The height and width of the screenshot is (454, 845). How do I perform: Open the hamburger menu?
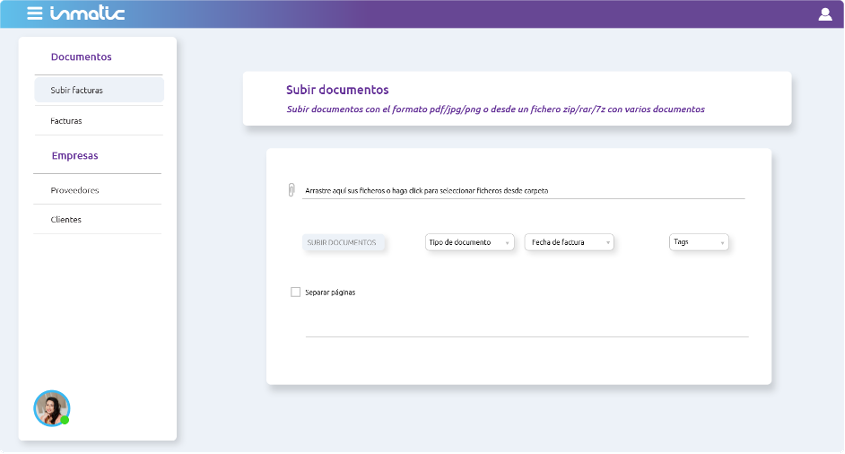coord(34,14)
